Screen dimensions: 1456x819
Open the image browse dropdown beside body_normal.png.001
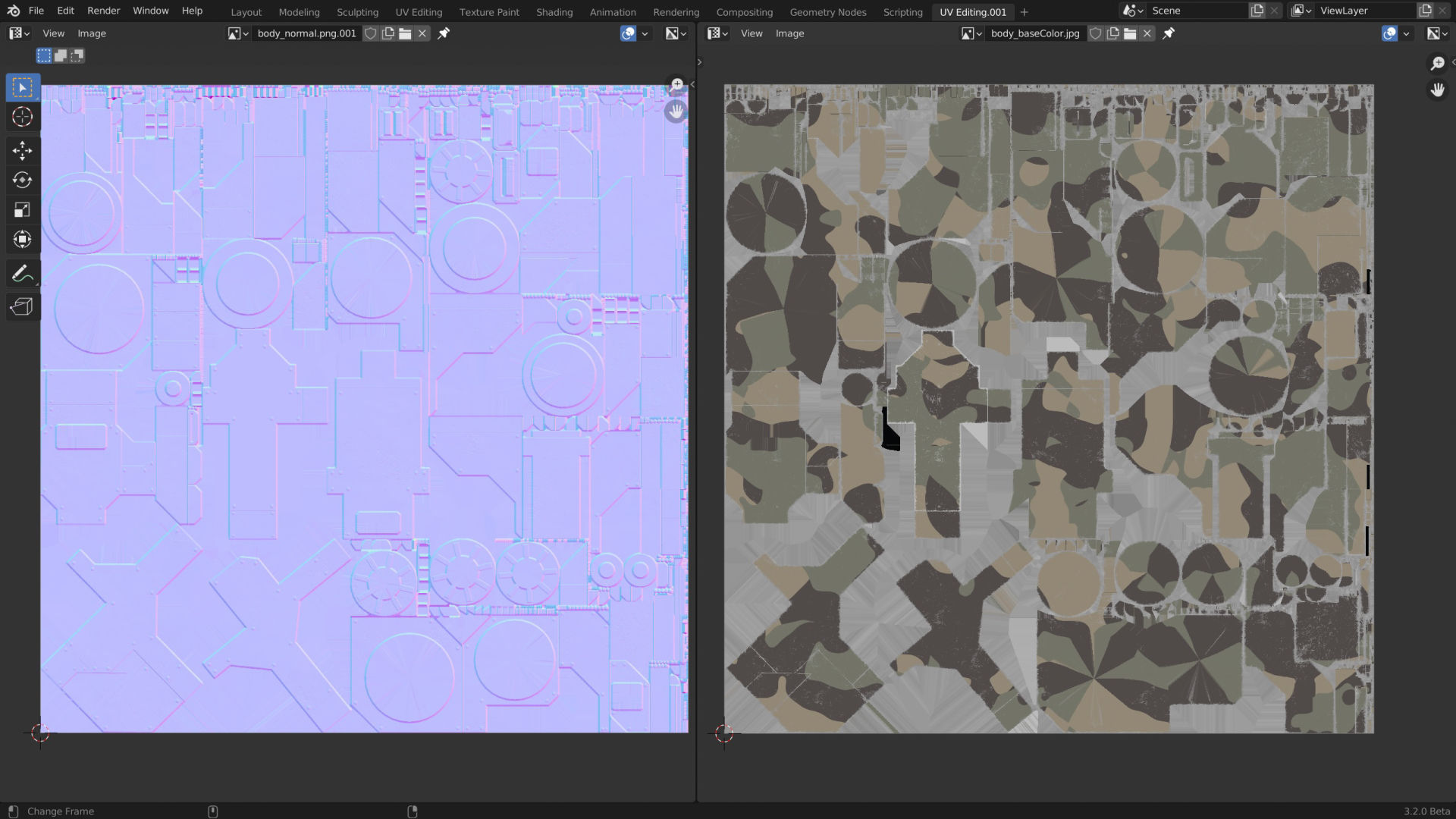pyautogui.click(x=238, y=33)
